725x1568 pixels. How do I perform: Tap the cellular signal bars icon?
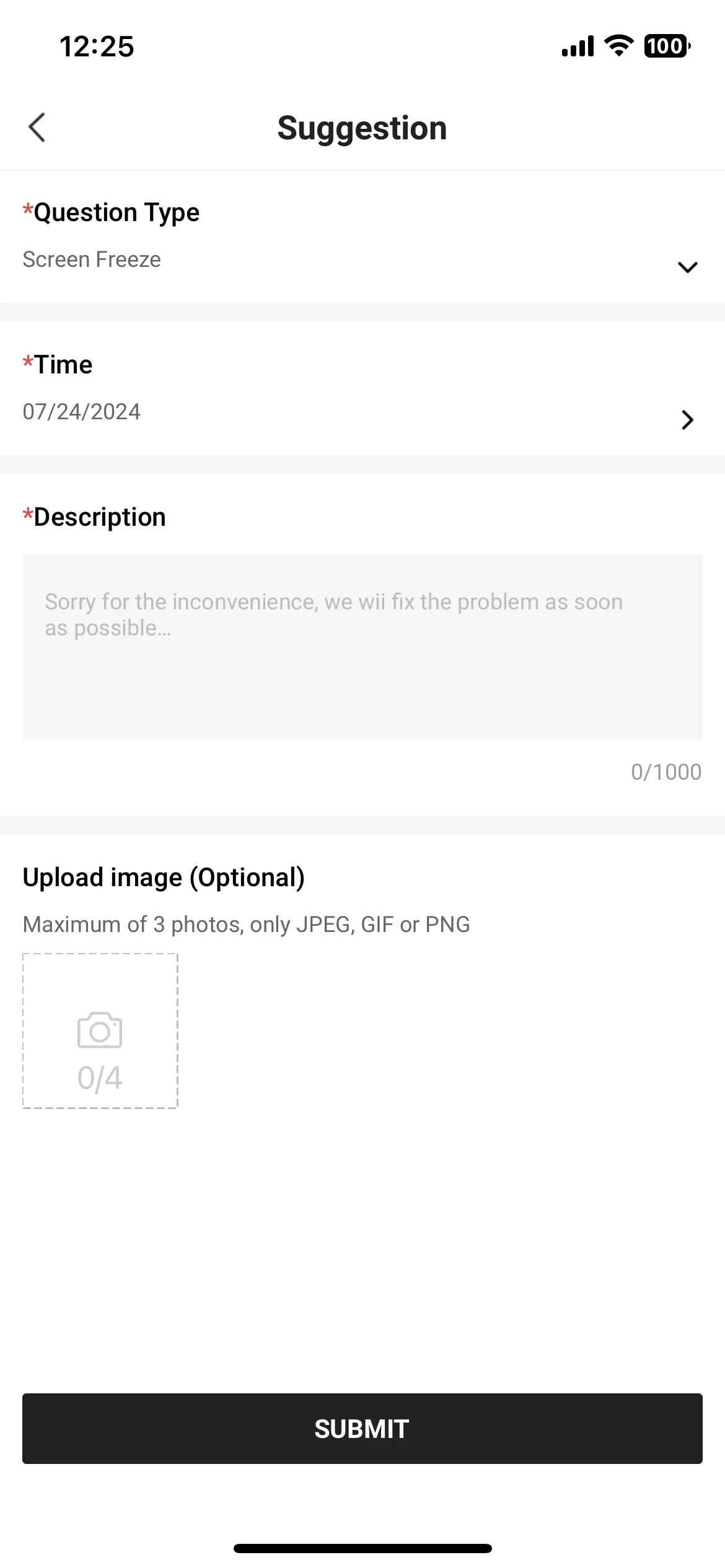[x=578, y=46]
